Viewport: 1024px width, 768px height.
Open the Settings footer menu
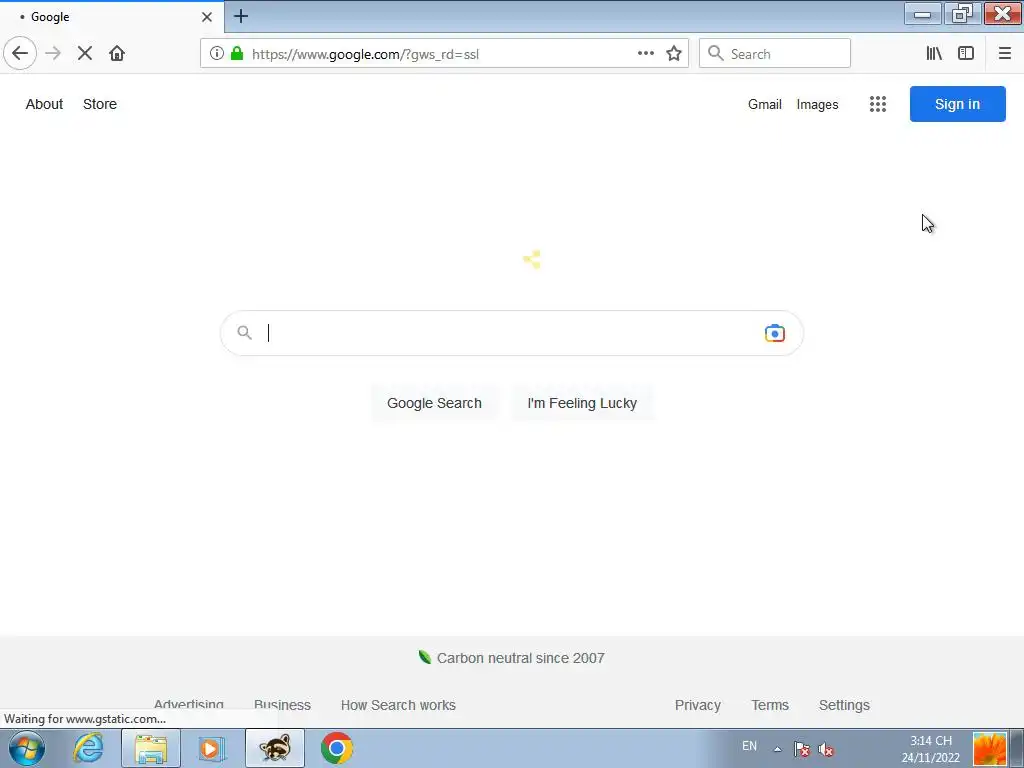[844, 705]
